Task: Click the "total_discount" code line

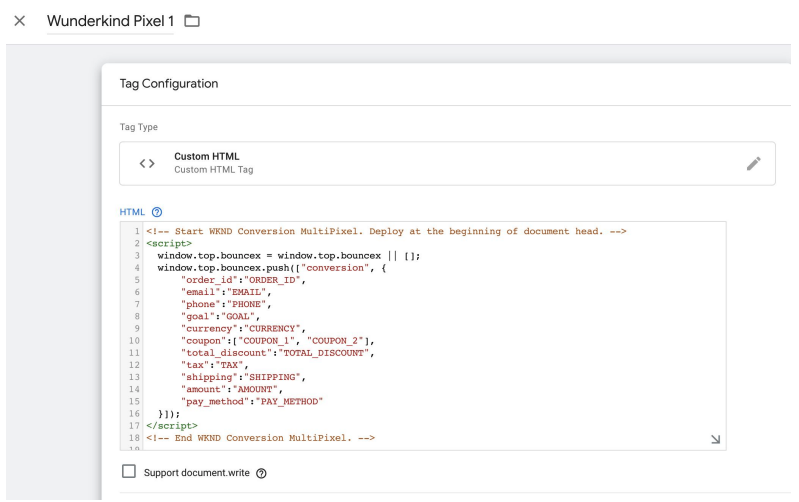Action: tap(278, 353)
